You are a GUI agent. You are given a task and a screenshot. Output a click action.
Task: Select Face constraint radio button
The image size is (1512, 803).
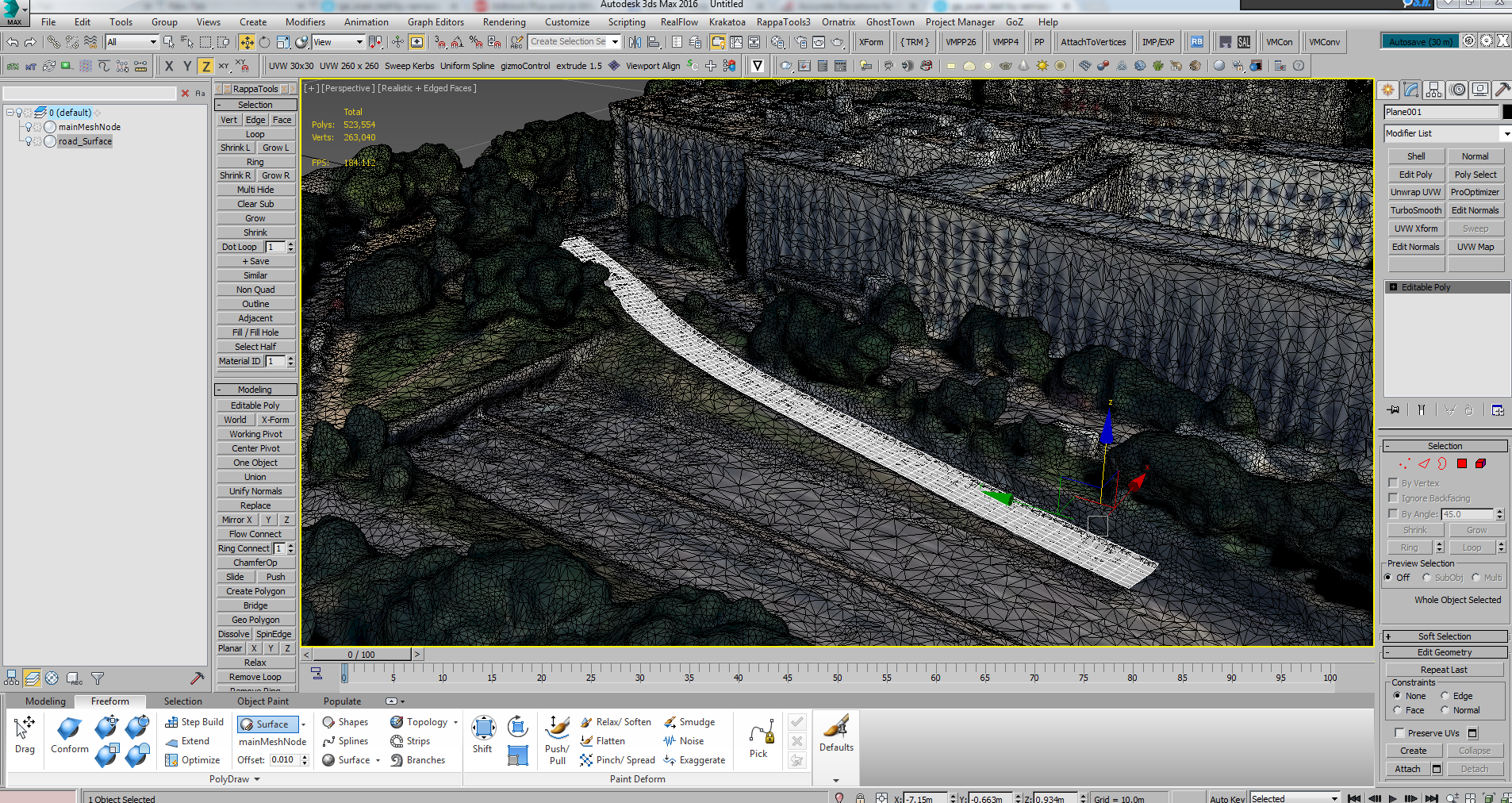[1397, 710]
